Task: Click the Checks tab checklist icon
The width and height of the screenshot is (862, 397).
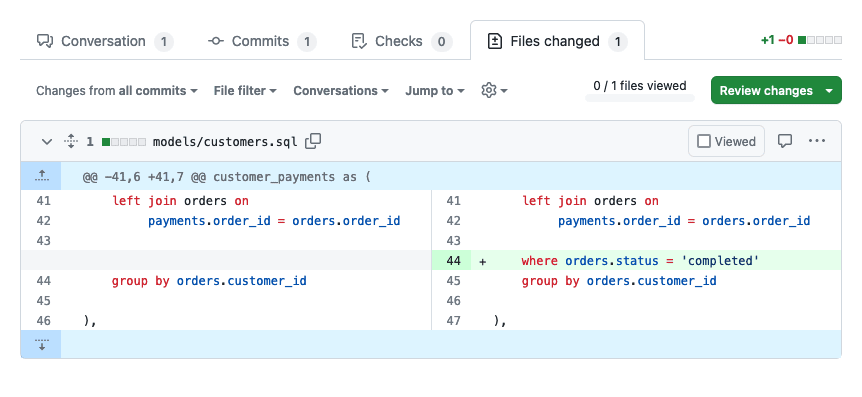Action: [x=359, y=41]
